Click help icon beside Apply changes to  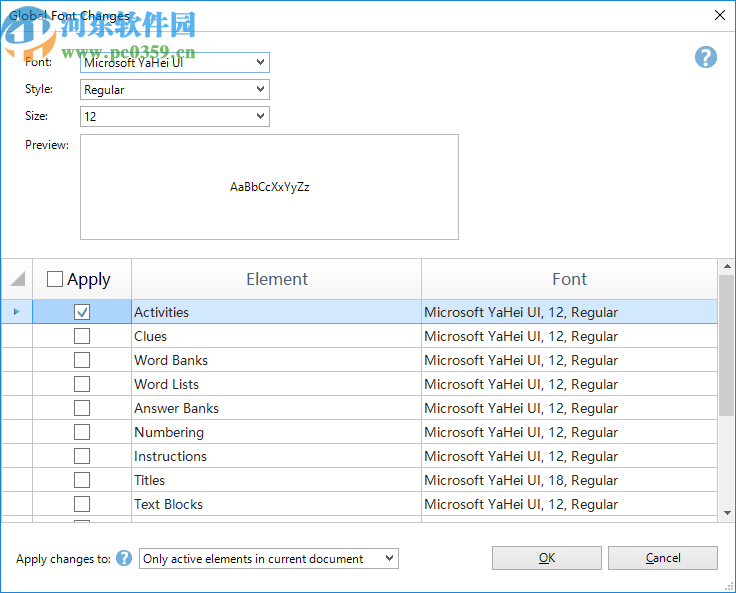(124, 558)
